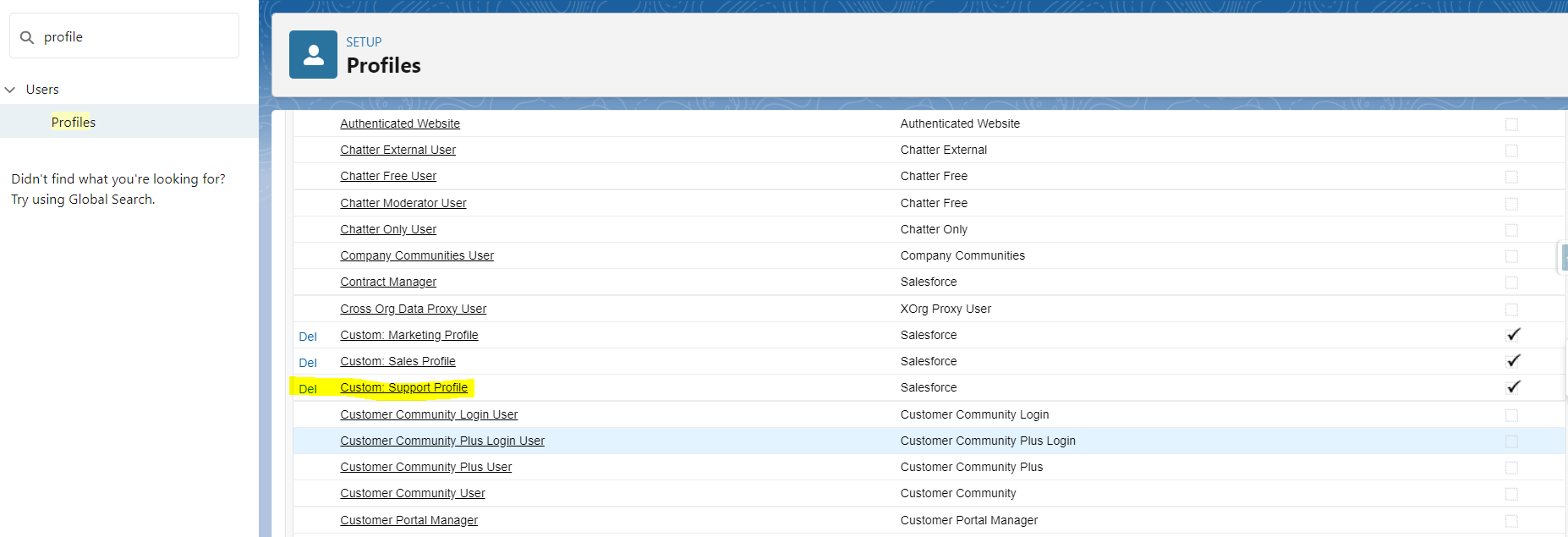Click the SETUP breadcrumb label
This screenshot has height=537, width=1568.
pos(364,42)
